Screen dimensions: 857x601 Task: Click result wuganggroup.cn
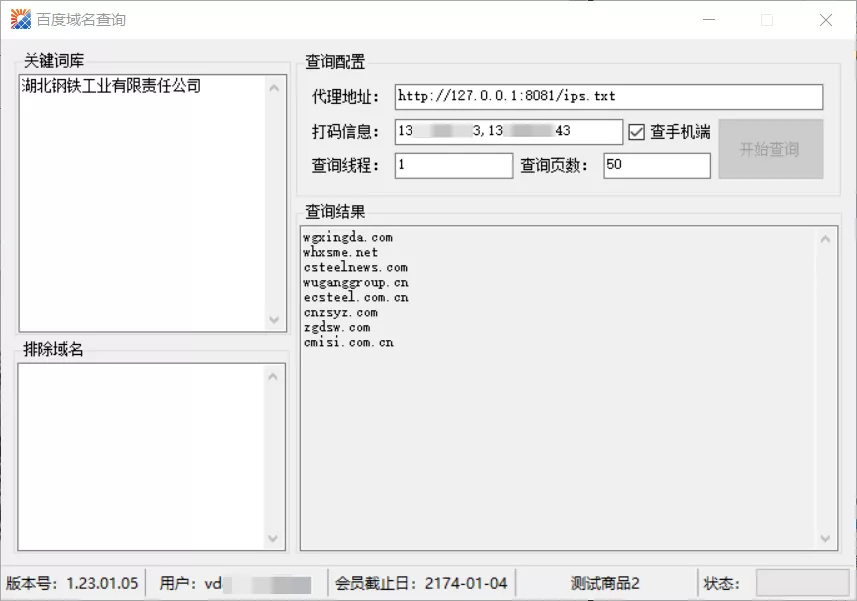click(356, 282)
